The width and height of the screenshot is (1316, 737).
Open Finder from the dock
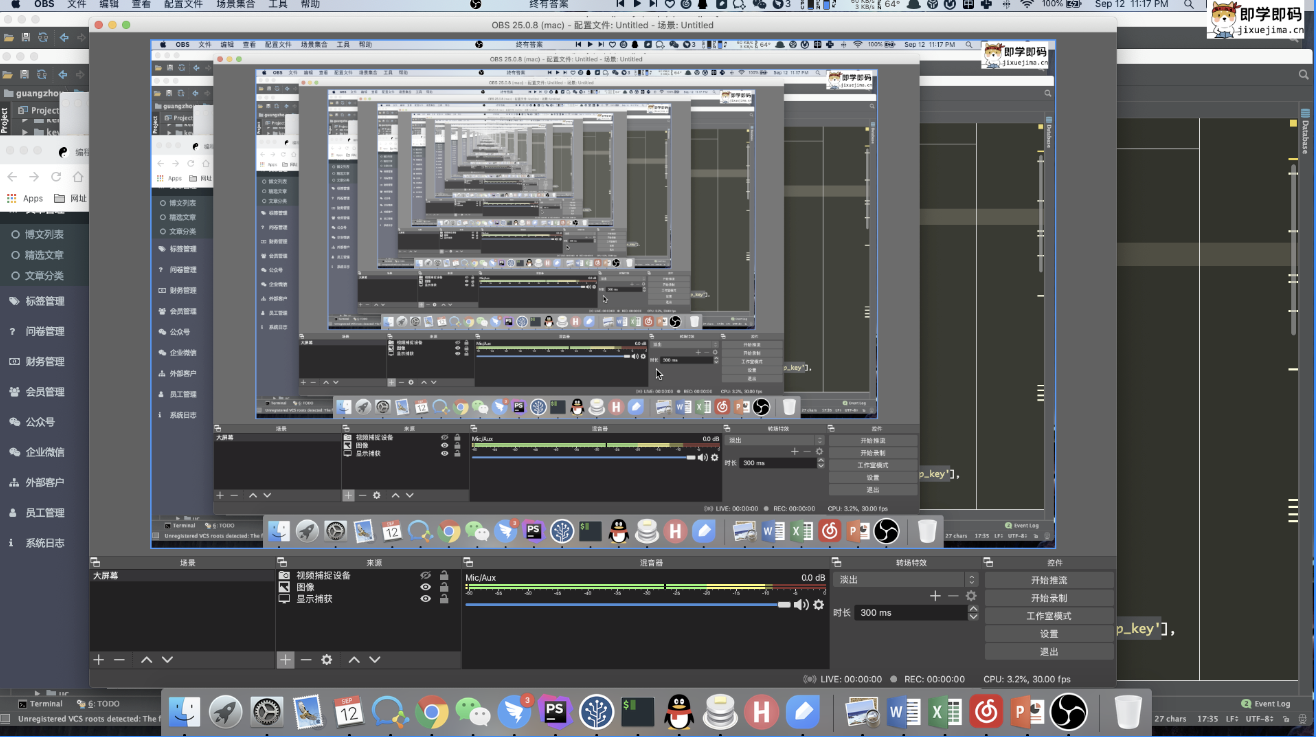point(184,712)
